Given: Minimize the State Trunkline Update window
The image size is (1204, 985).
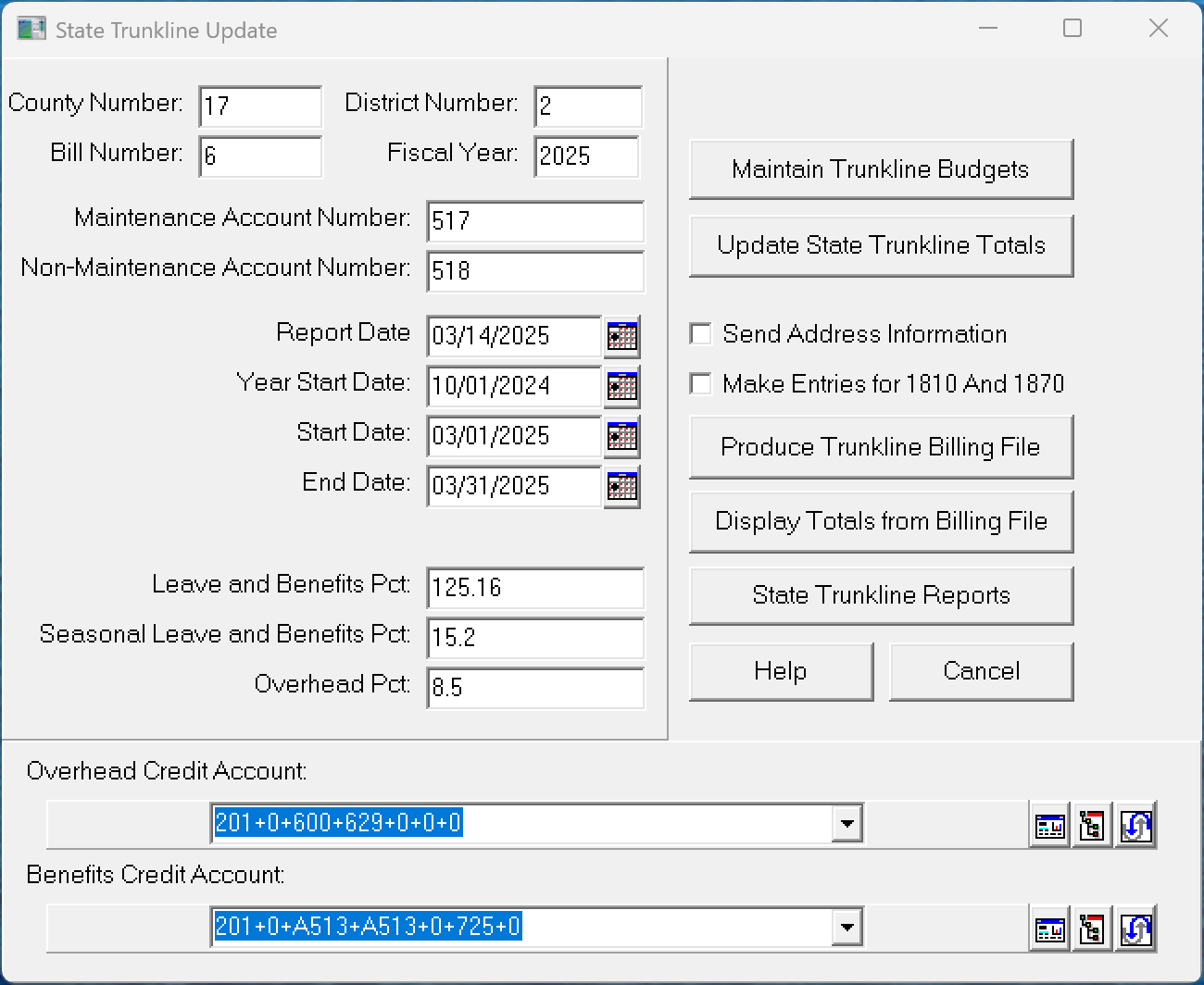Looking at the screenshot, I should pyautogui.click(x=988, y=29).
